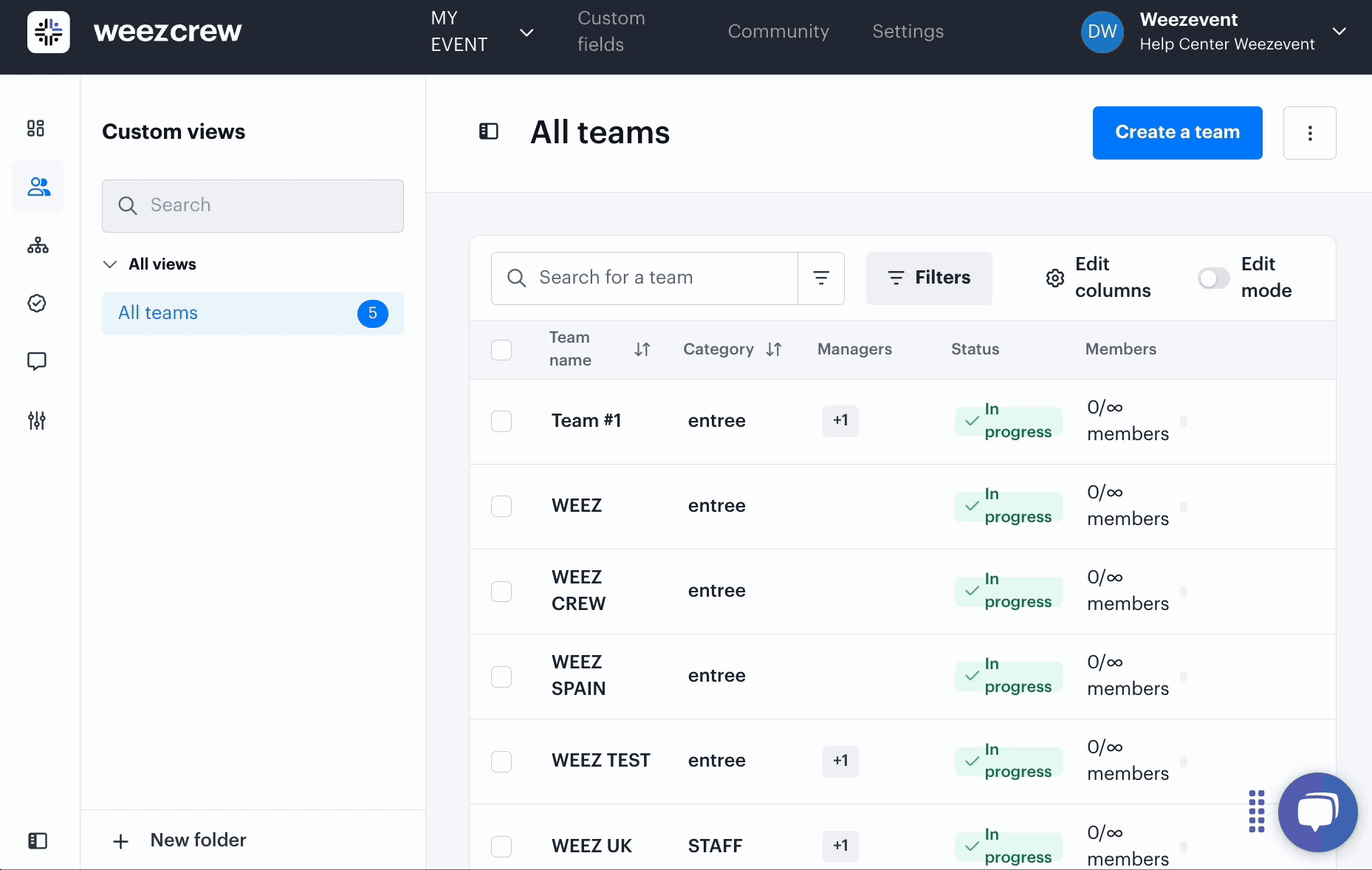1372x870 pixels.
Task: Toggle the side panel icon beside All teams
Action: [x=489, y=131]
